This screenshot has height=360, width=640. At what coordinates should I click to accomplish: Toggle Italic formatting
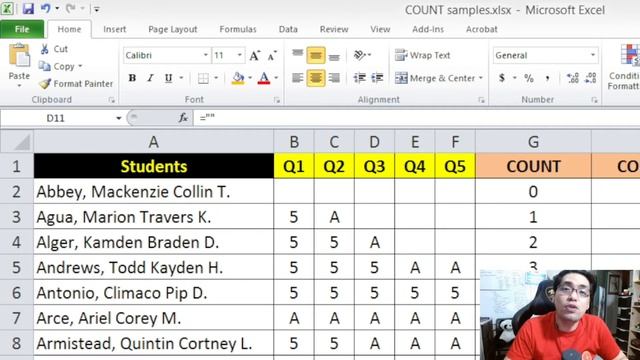click(x=150, y=78)
